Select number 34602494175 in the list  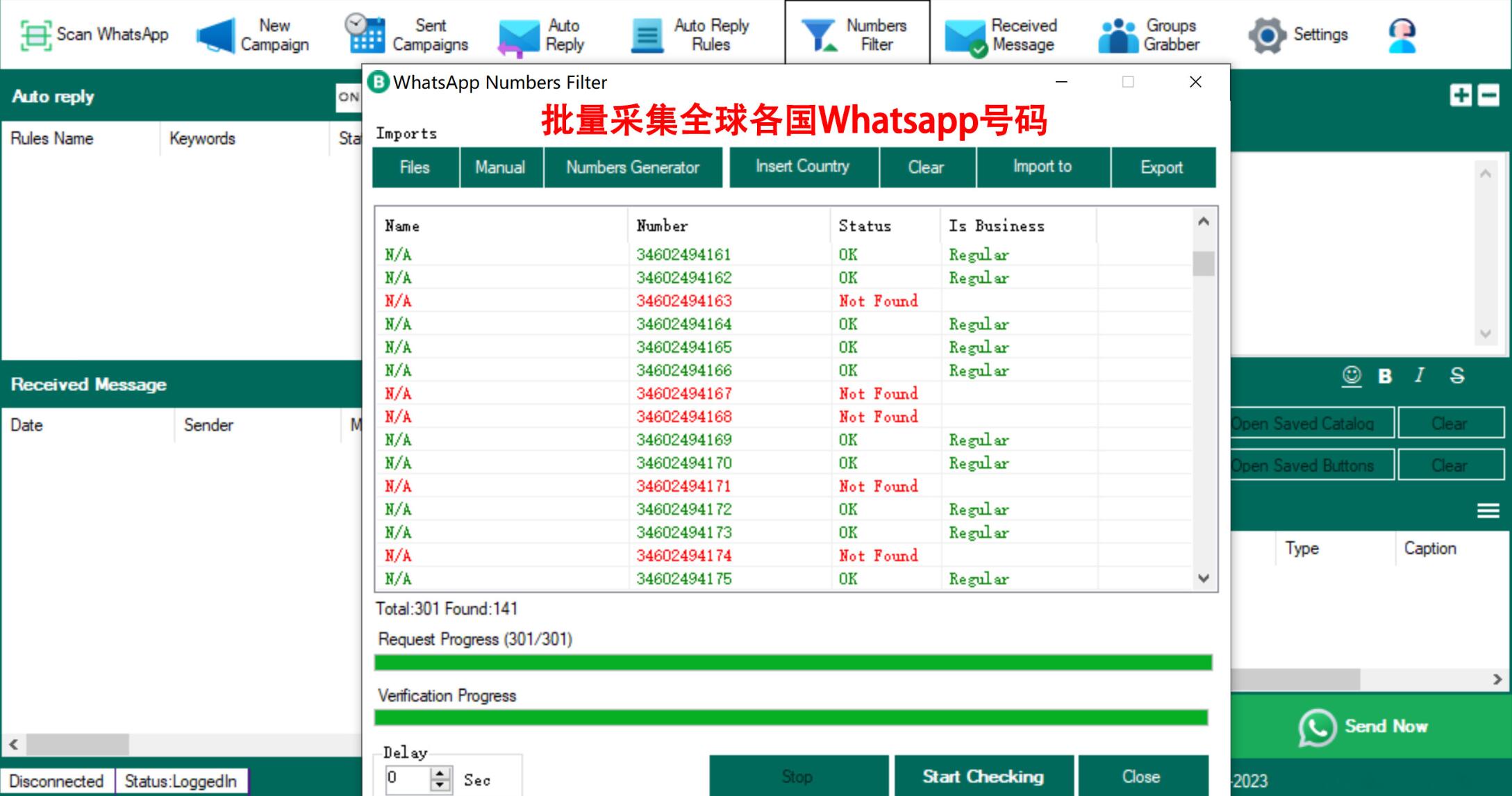click(684, 579)
